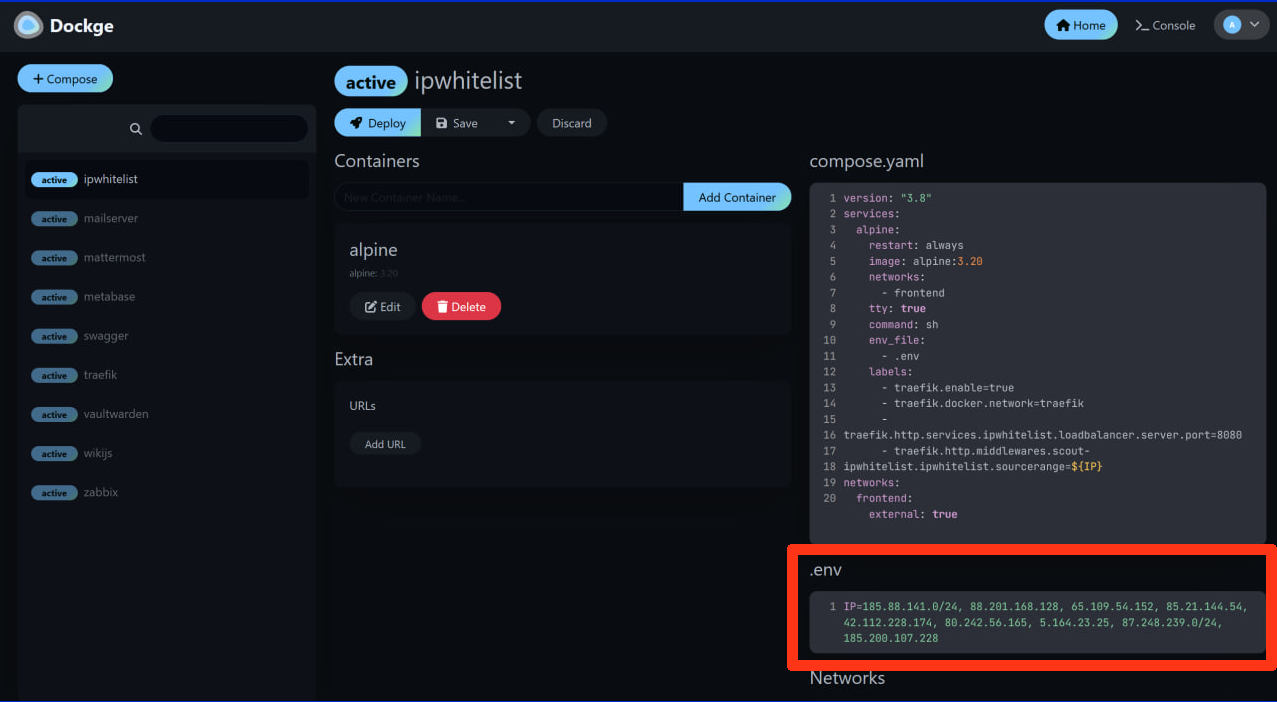Click the Dockge logo icon
The height and width of the screenshot is (702, 1277).
tap(28, 25)
